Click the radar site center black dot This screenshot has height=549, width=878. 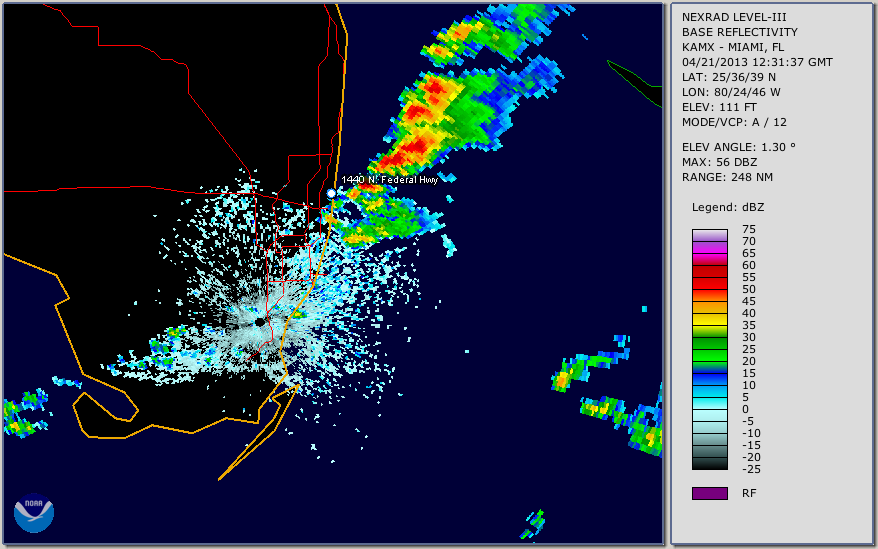pos(260,322)
